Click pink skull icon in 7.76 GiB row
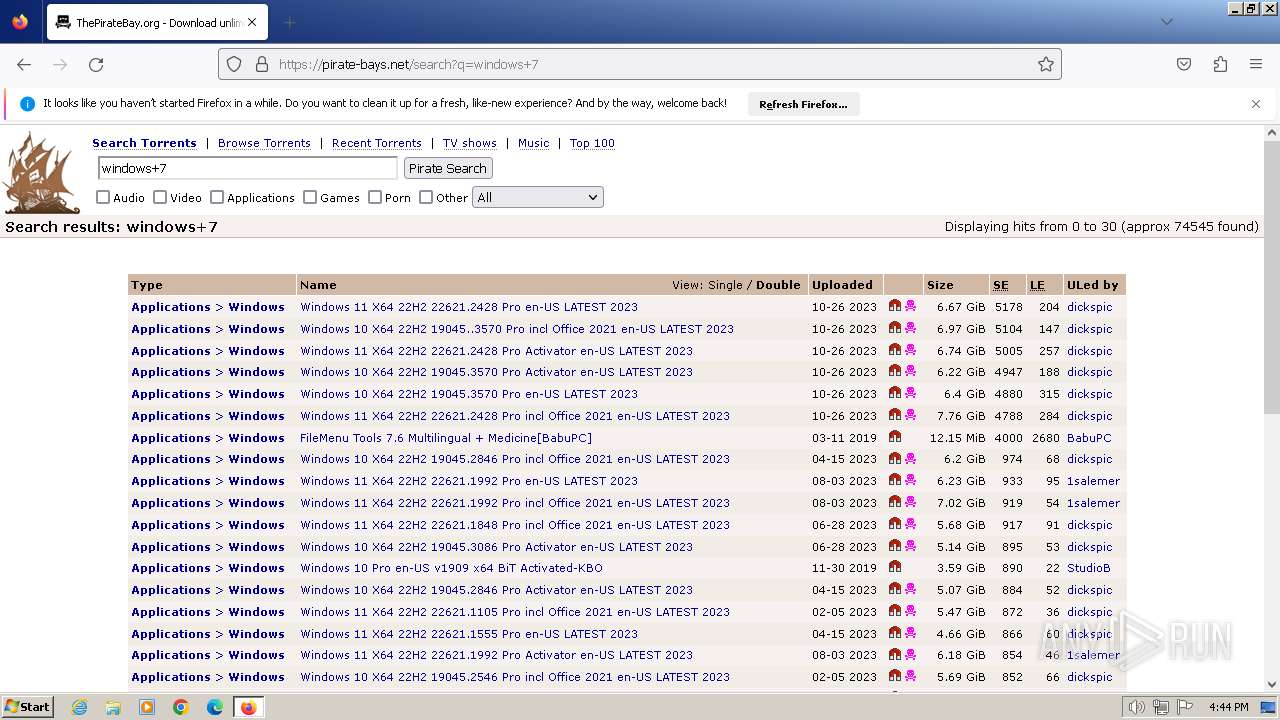This screenshot has height=720, width=1280. 910,415
